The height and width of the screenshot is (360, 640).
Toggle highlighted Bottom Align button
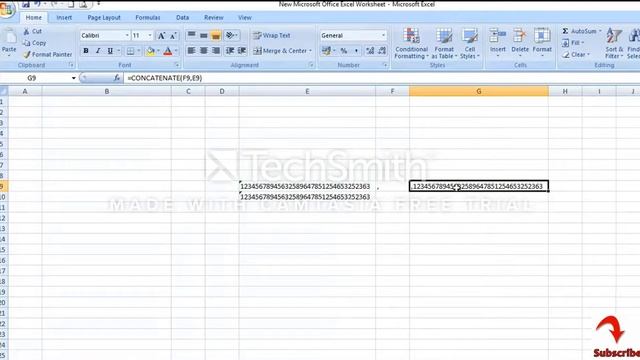click(216, 36)
